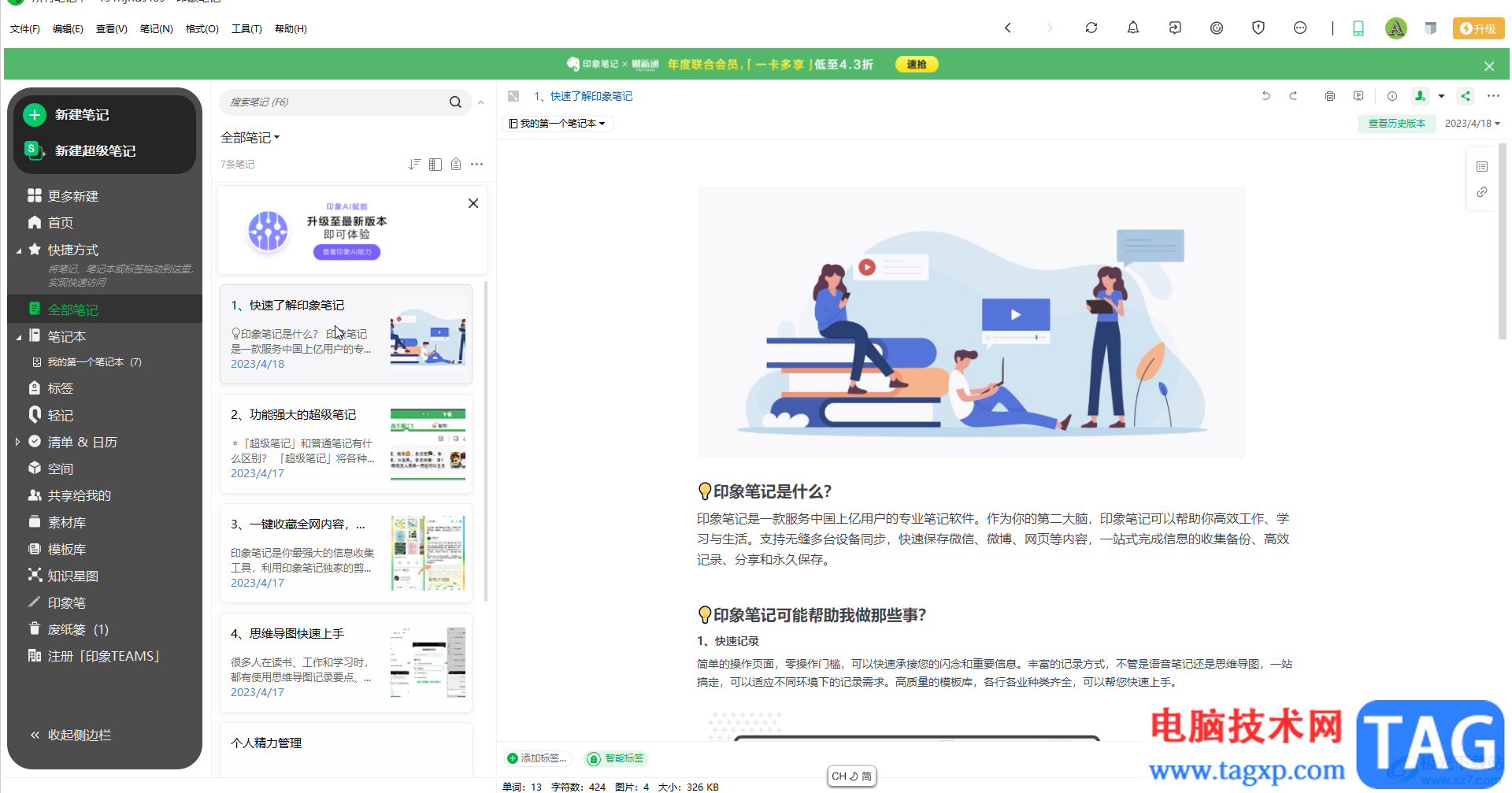Open more options in note list header
This screenshot has height=793, width=1512.
pyautogui.click(x=476, y=164)
